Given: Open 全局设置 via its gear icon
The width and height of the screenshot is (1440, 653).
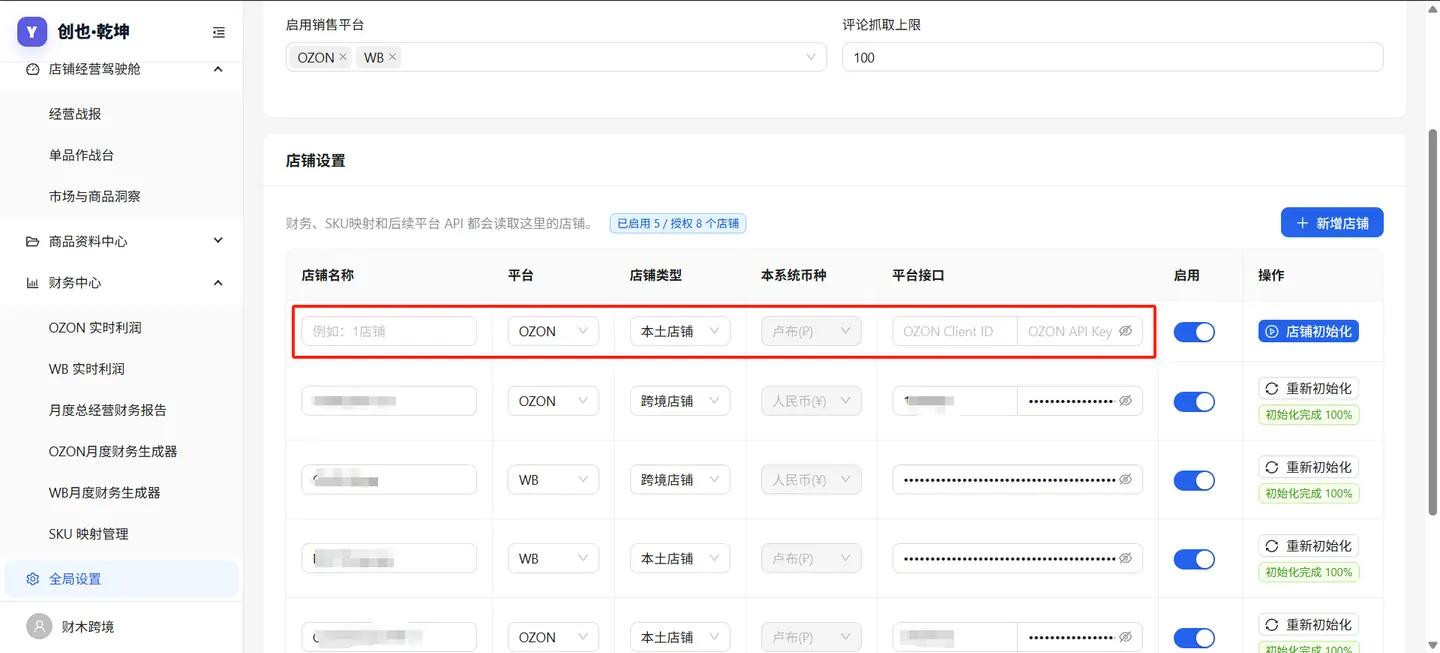Looking at the screenshot, I should click(33, 579).
